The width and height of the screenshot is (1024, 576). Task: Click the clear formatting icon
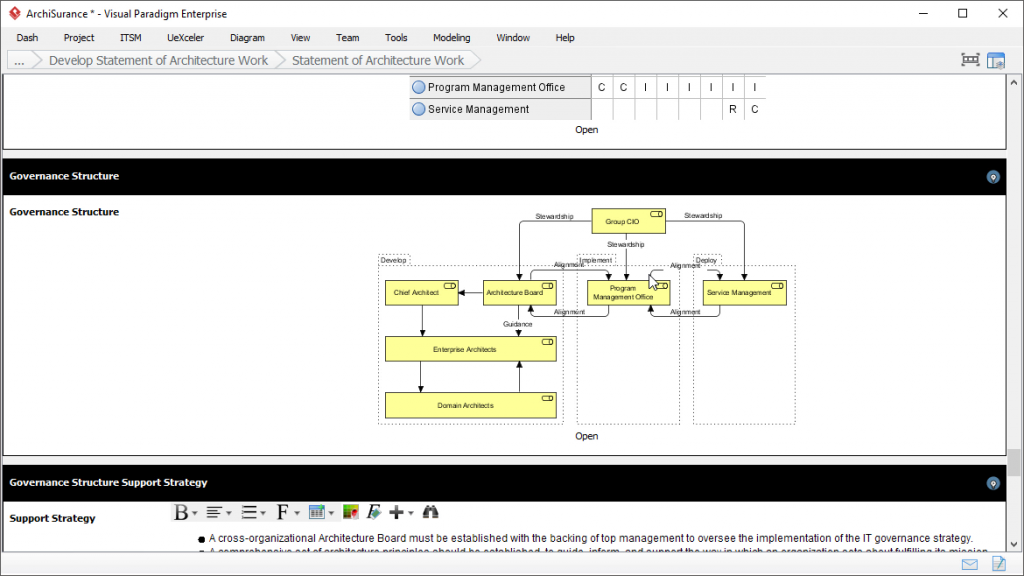point(374,512)
